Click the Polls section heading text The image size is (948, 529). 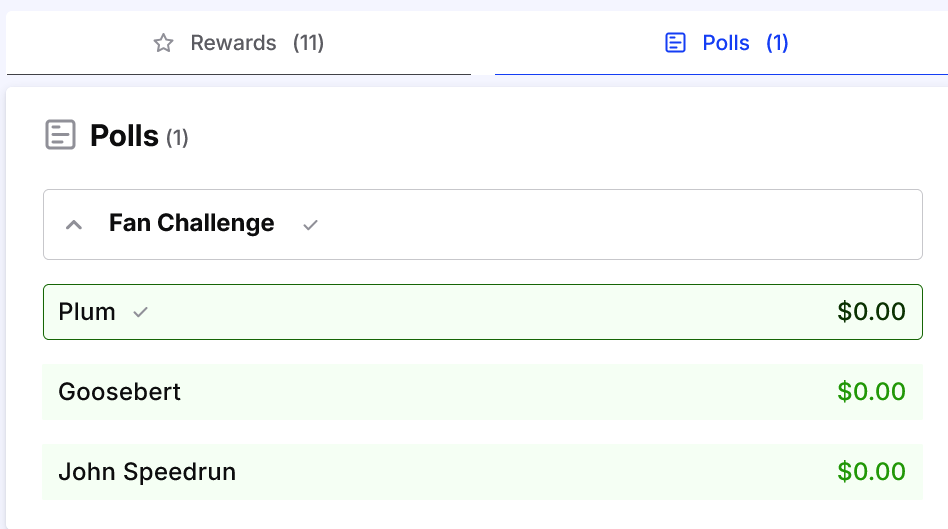[x=124, y=135]
